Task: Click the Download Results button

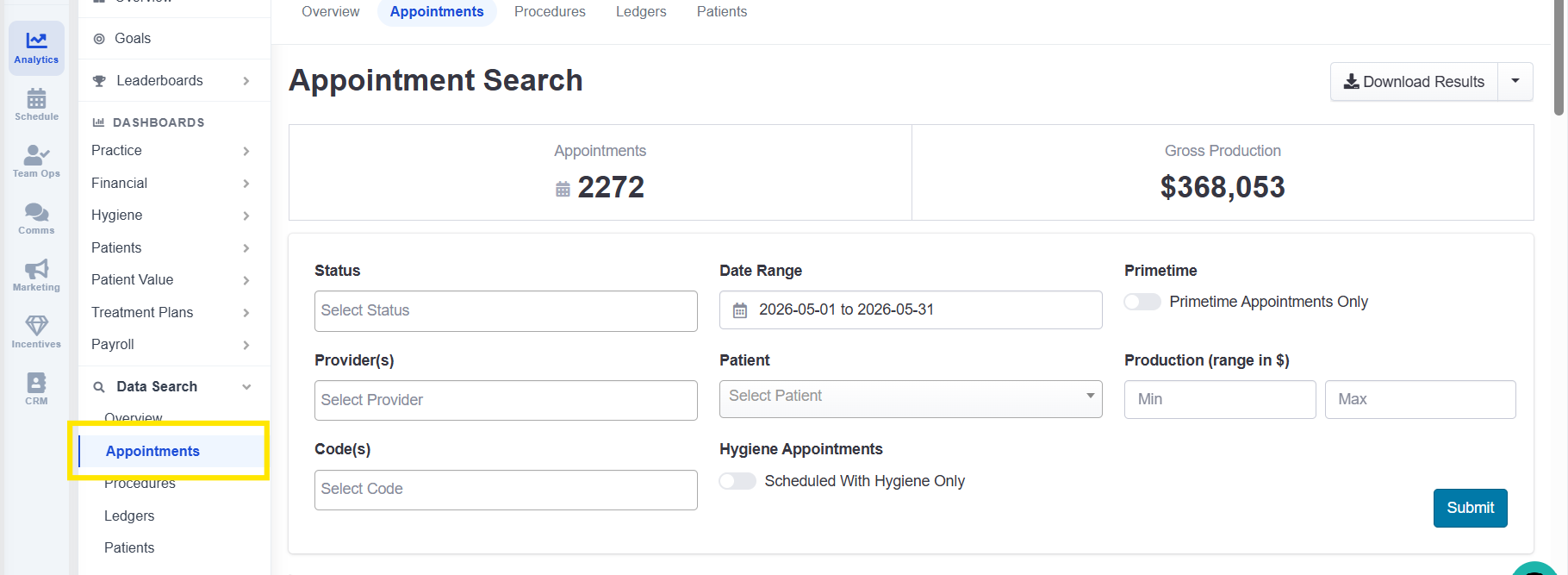Action: tap(1414, 81)
